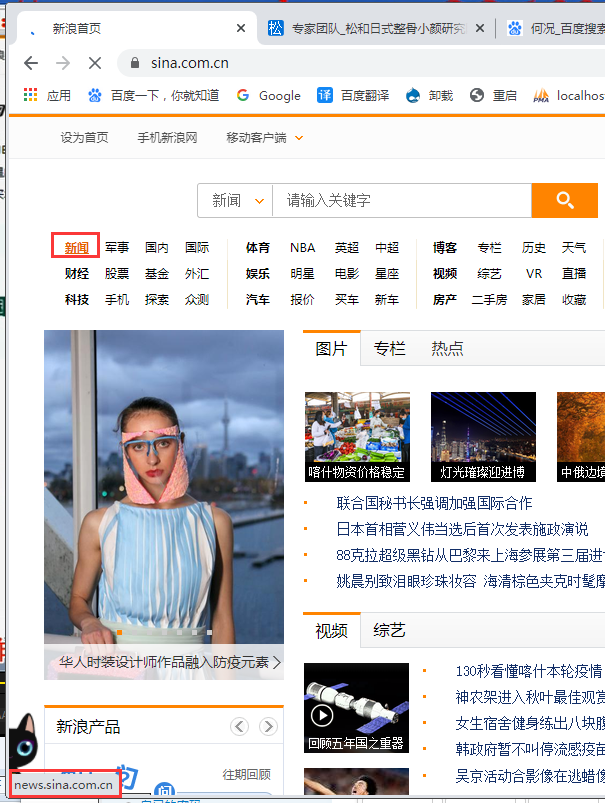This screenshot has width=605, height=803.
Task: Open the 科技 navigation link
Action: tap(76, 300)
